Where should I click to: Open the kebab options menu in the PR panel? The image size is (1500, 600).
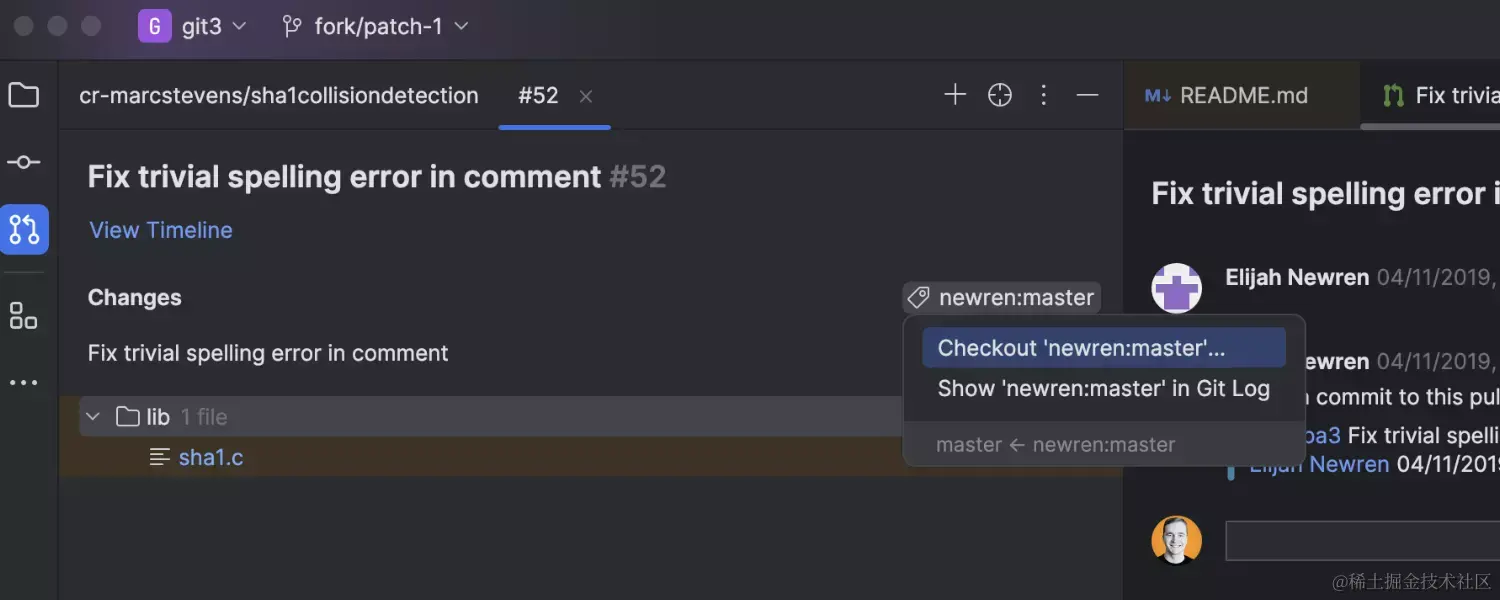point(1043,94)
